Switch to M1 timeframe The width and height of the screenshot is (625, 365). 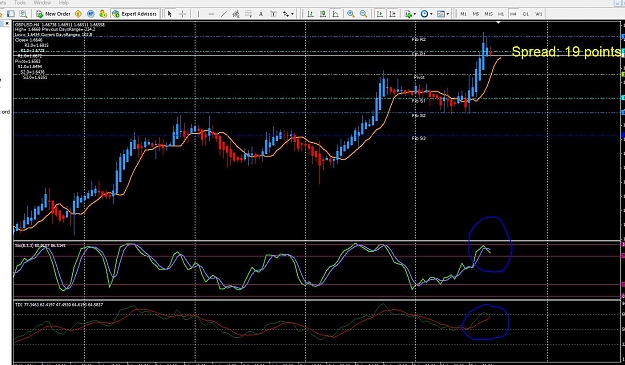pos(463,14)
